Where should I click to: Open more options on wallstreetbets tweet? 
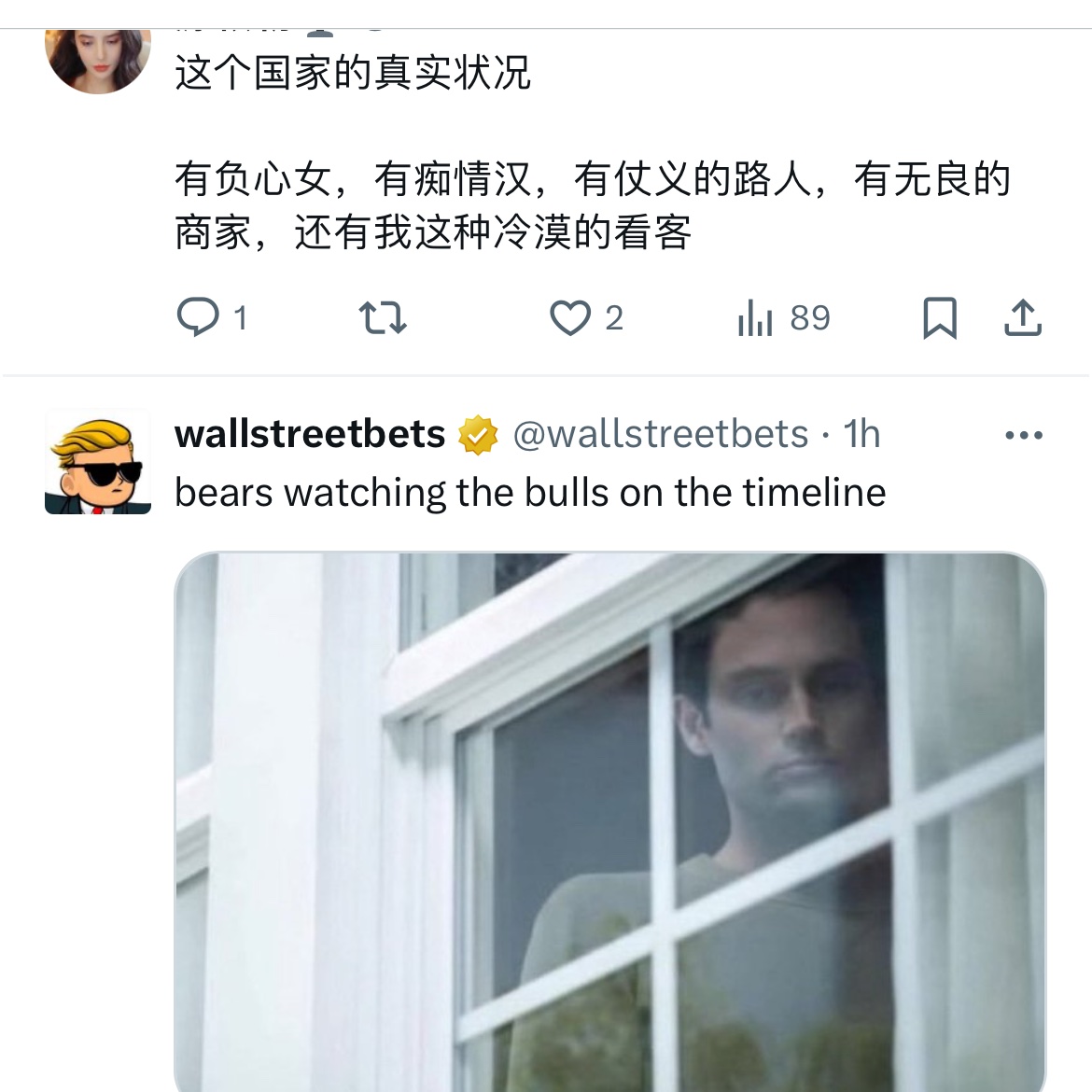1024,435
